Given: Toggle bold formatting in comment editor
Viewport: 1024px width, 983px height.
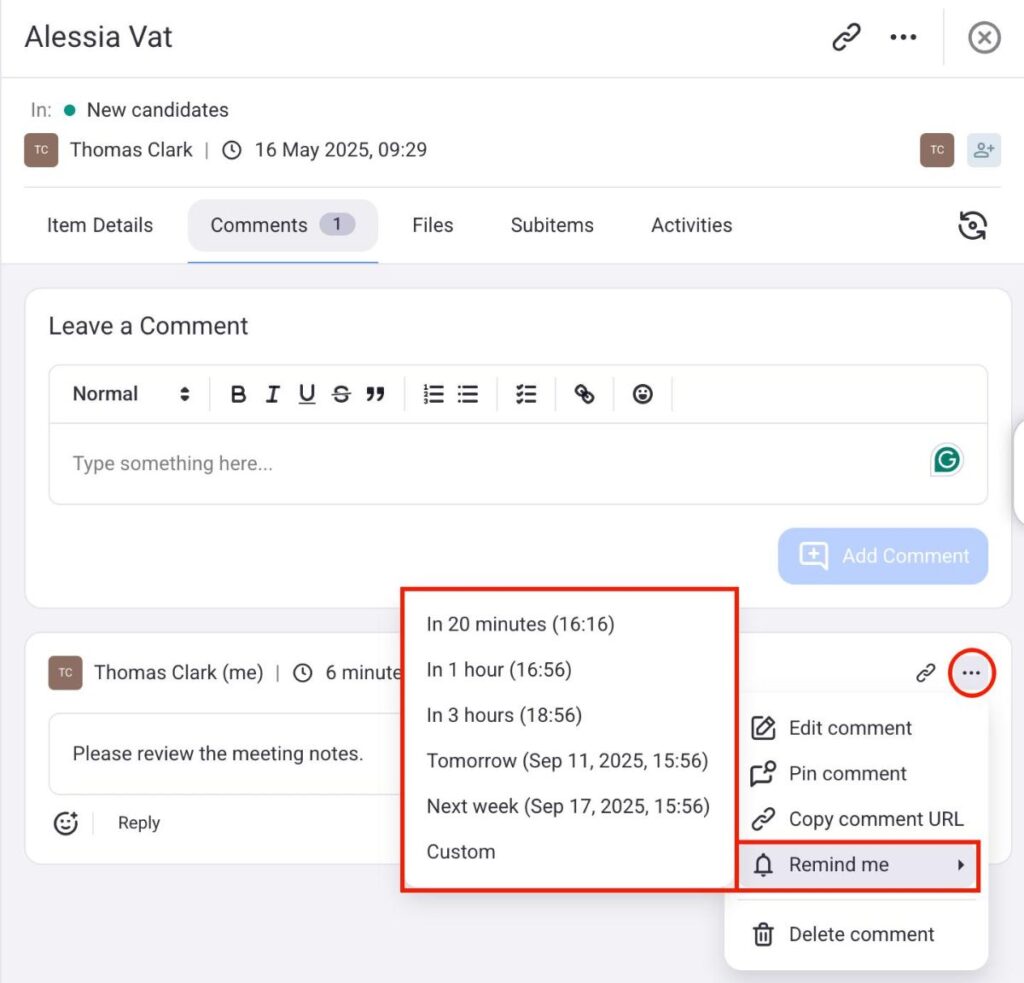Looking at the screenshot, I should [238, 394].
